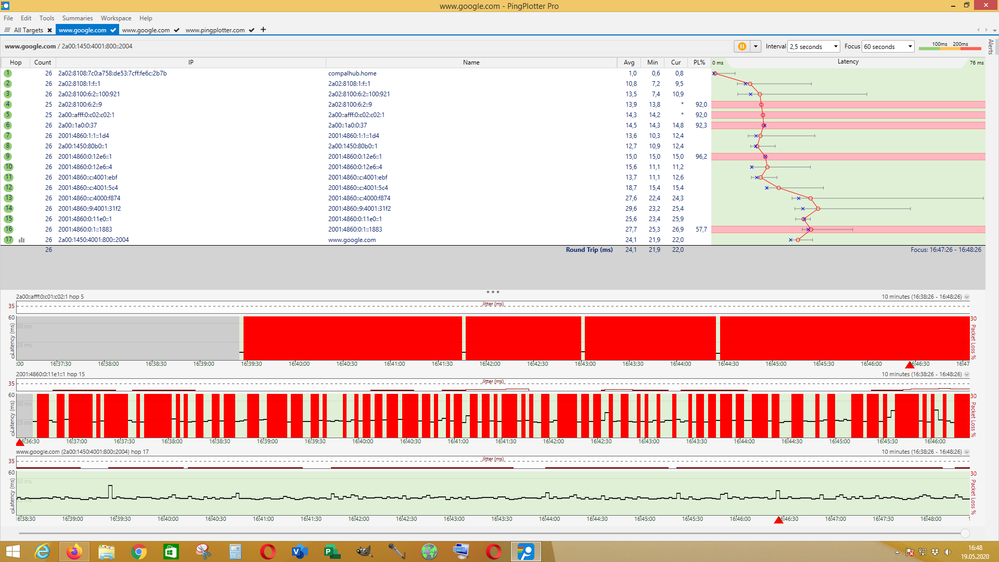This screenshot has height=562, width=999.
Task: Sort by the PL% column header
Action: click(x=699, y=62)
